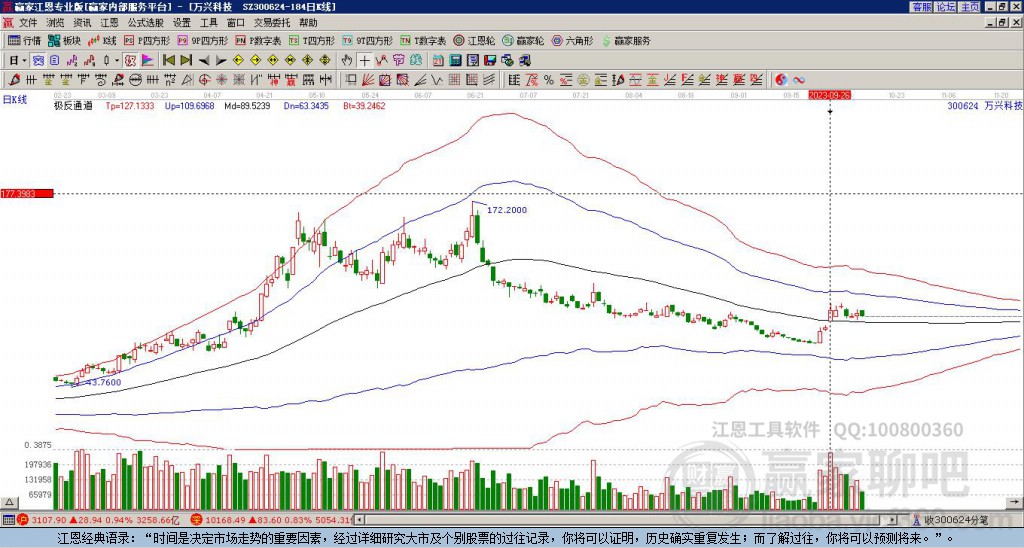Open the P数字表 number table

259,40
